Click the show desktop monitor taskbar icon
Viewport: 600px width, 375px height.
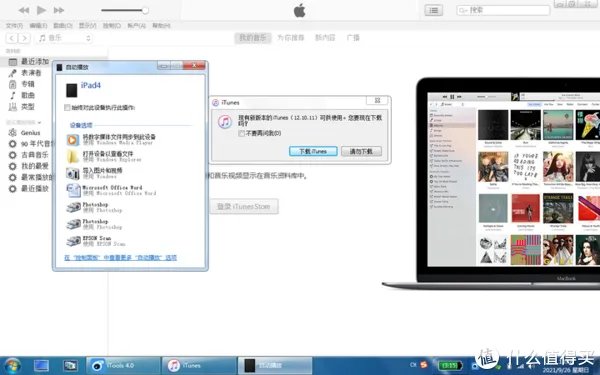point(41,365)
